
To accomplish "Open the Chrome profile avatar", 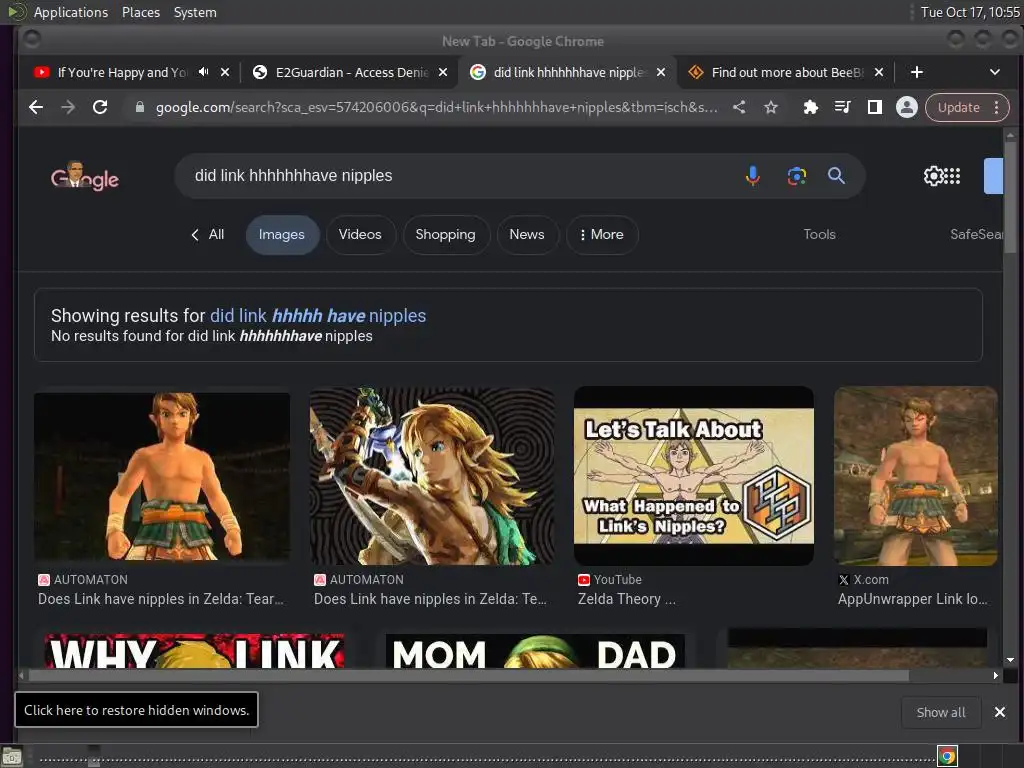I will [906, 107].
